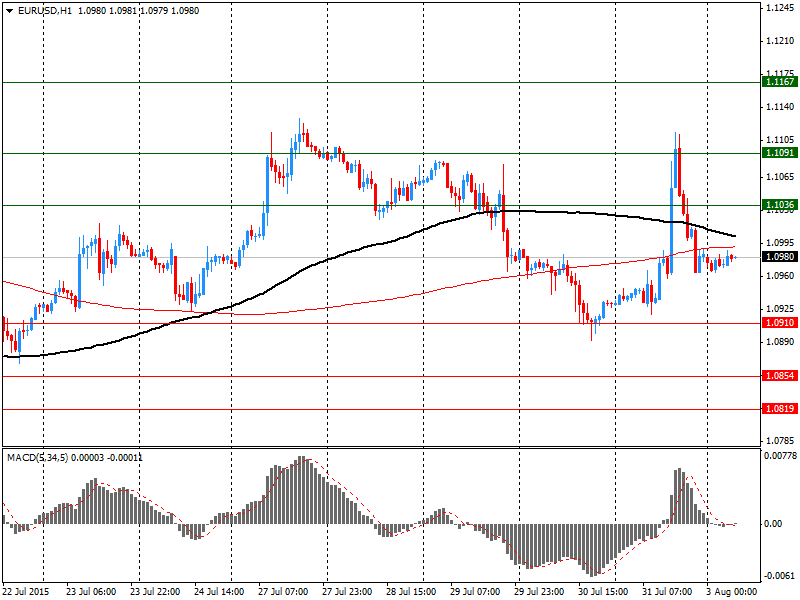Click the 1.1245 price scale value
Viewport: 800px width, 600px height.
tap(781, 7)
